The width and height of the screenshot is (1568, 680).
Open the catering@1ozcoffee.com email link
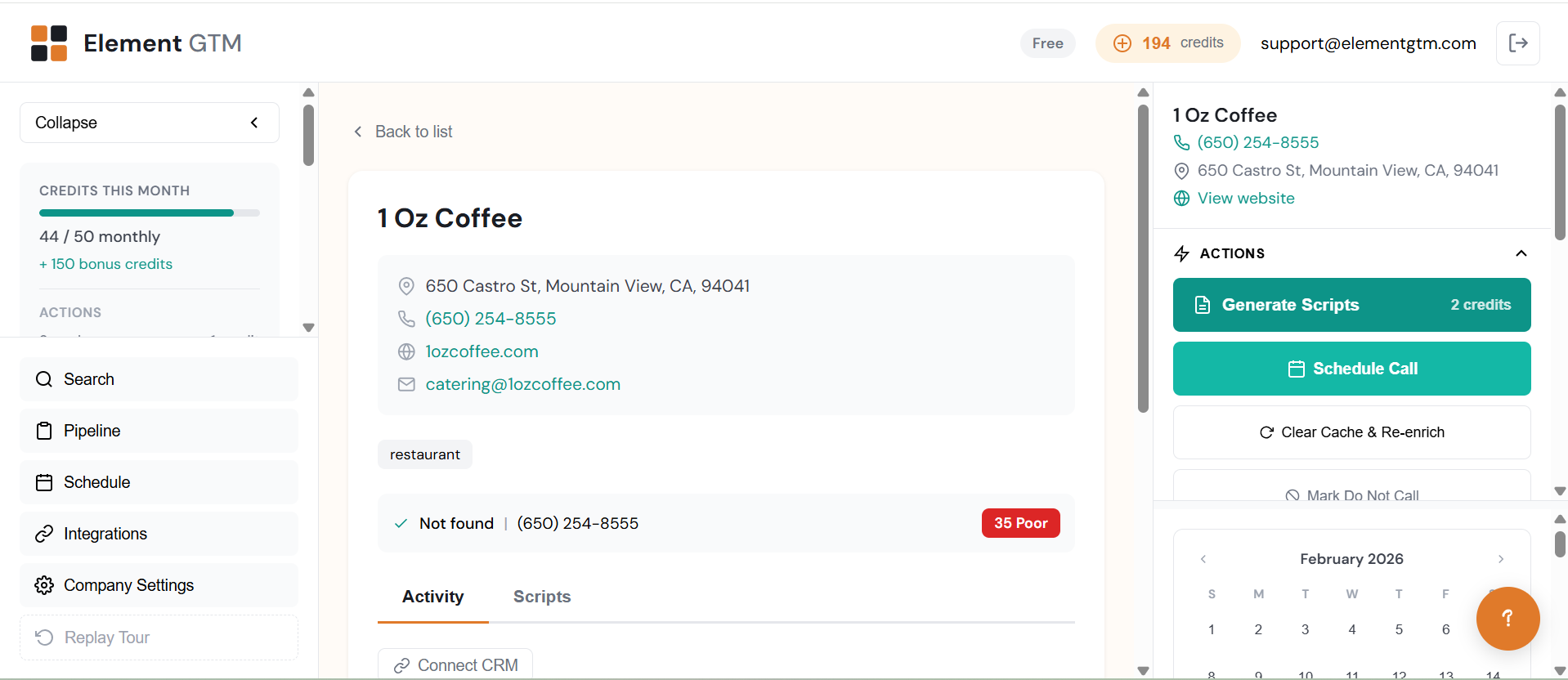coord(522,384)
